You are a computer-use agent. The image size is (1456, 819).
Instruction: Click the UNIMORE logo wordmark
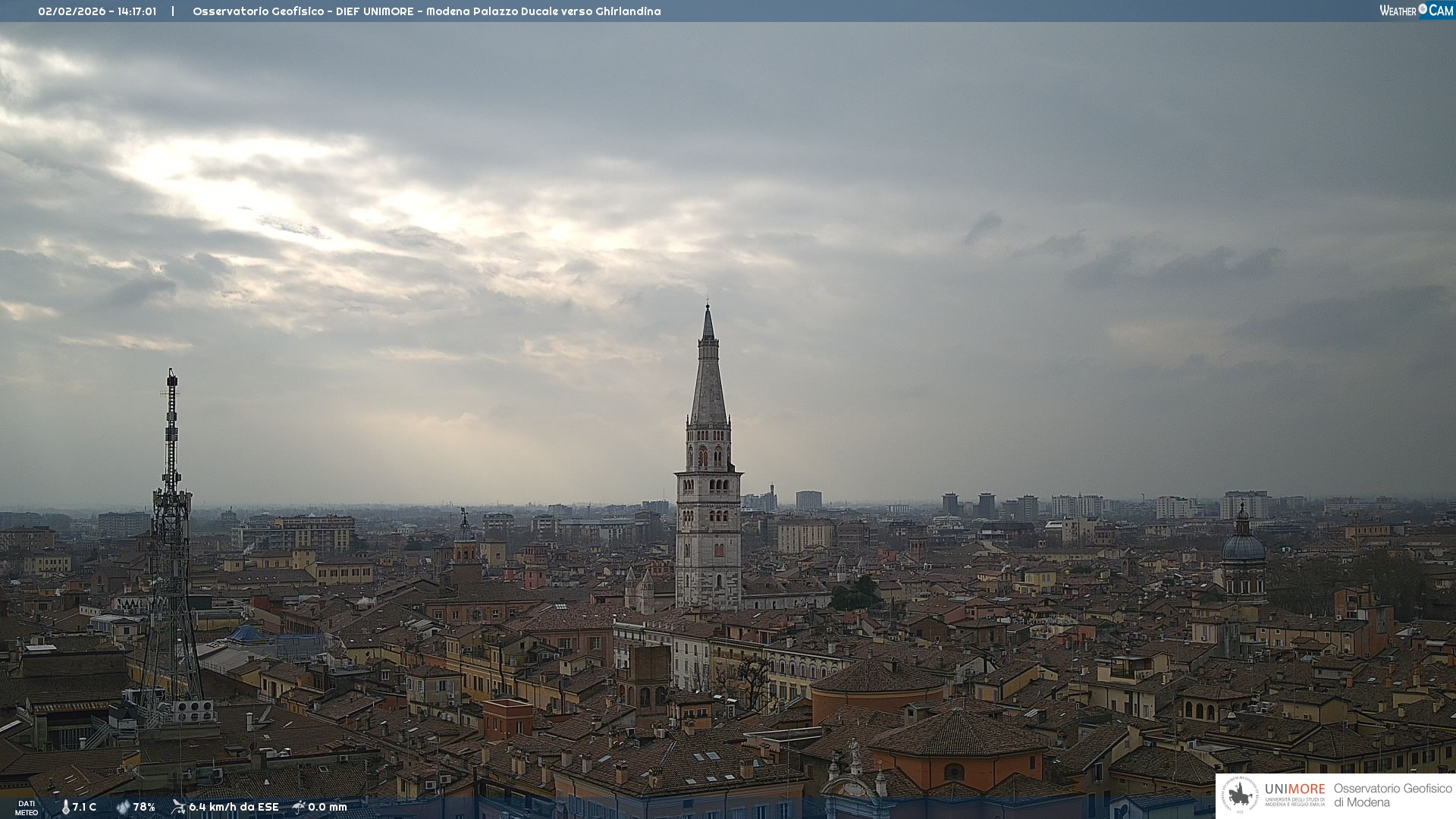[1294, 789]
